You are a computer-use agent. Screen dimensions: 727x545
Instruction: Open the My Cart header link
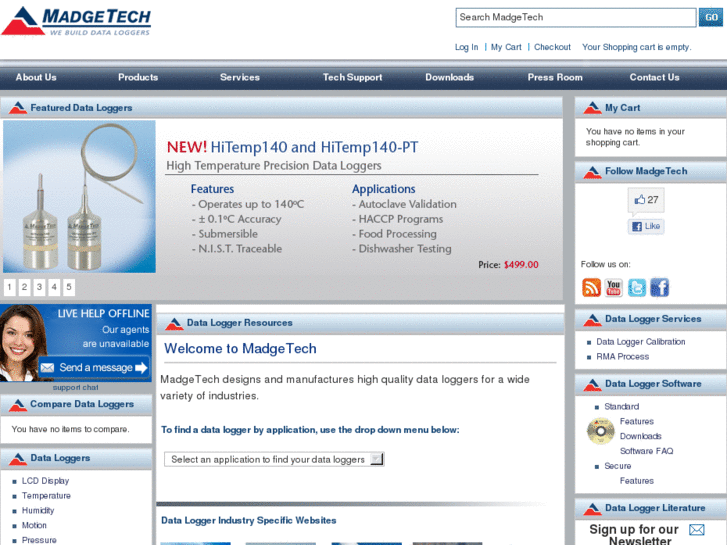click(506, 47)
